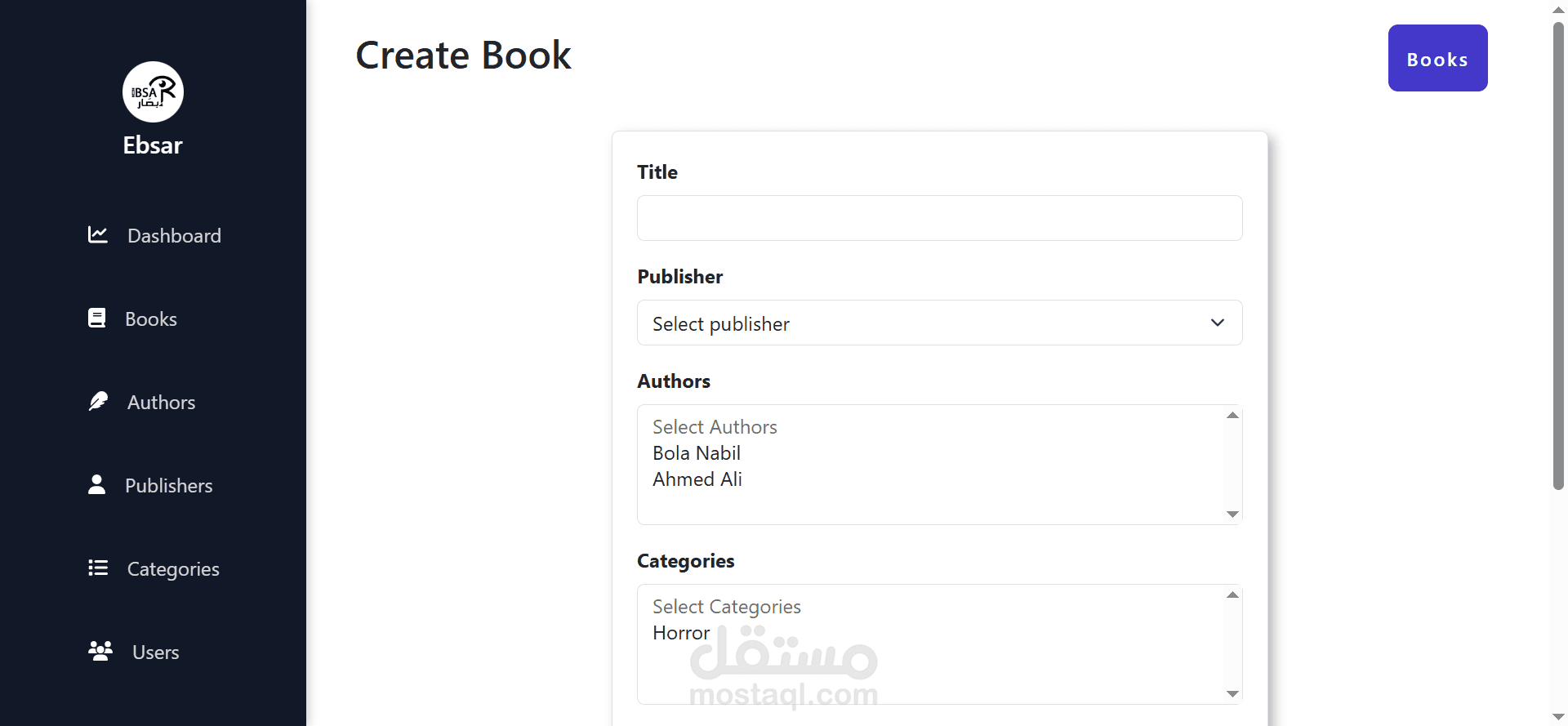Click the Authors feather icon
The width and height of the screenshot is (1568, 726).
pos(98,402)
